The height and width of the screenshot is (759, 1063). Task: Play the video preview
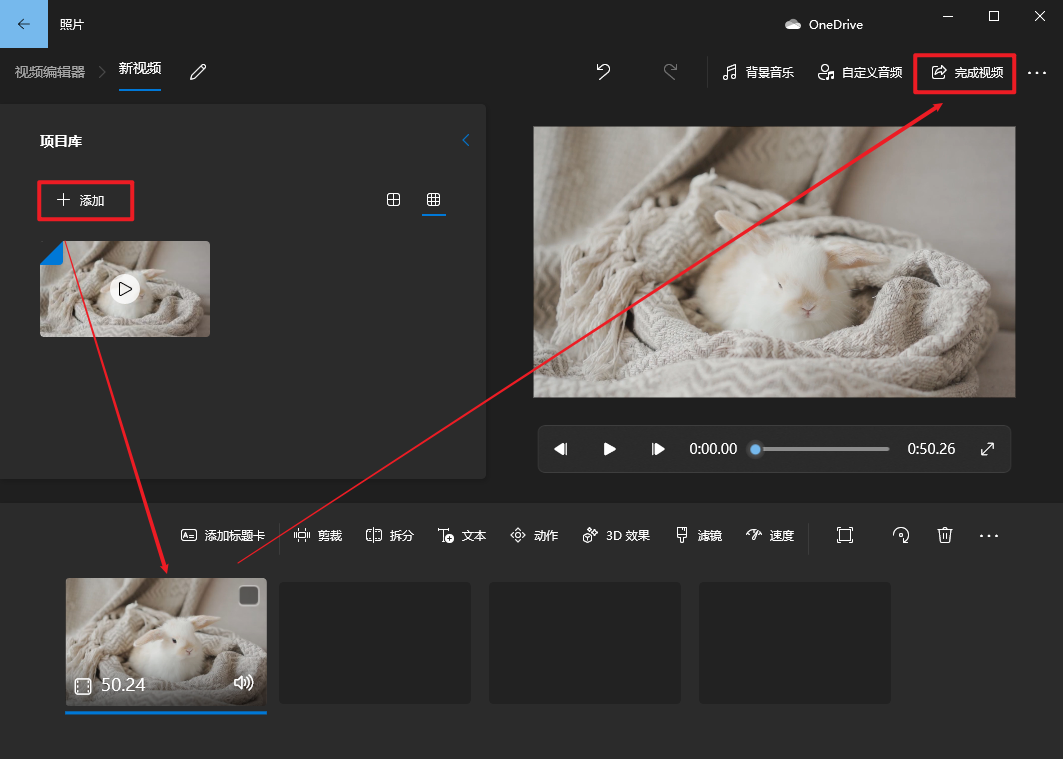click(x=609, y=449)
